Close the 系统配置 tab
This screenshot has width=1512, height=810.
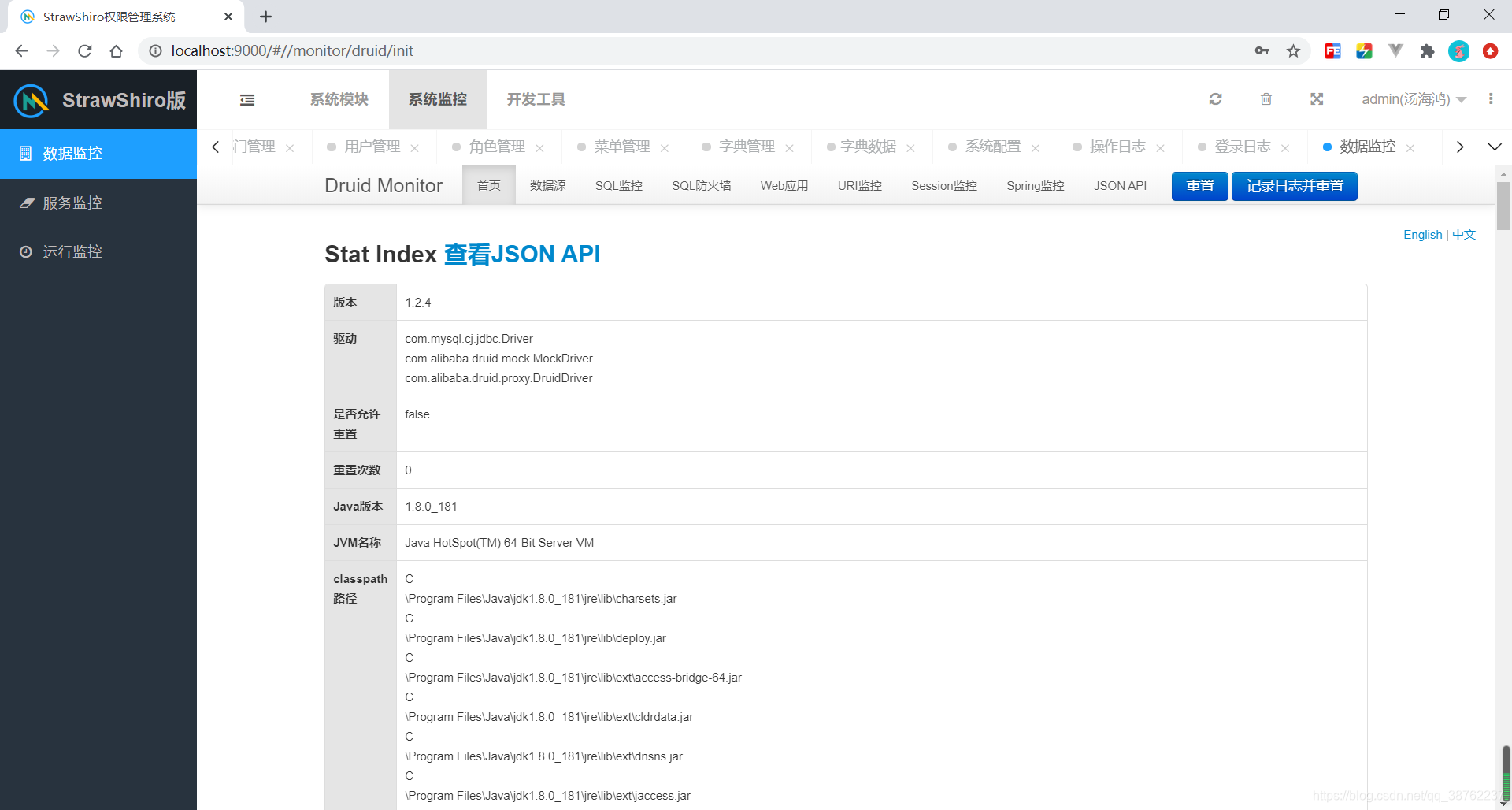click(1036, 148)
